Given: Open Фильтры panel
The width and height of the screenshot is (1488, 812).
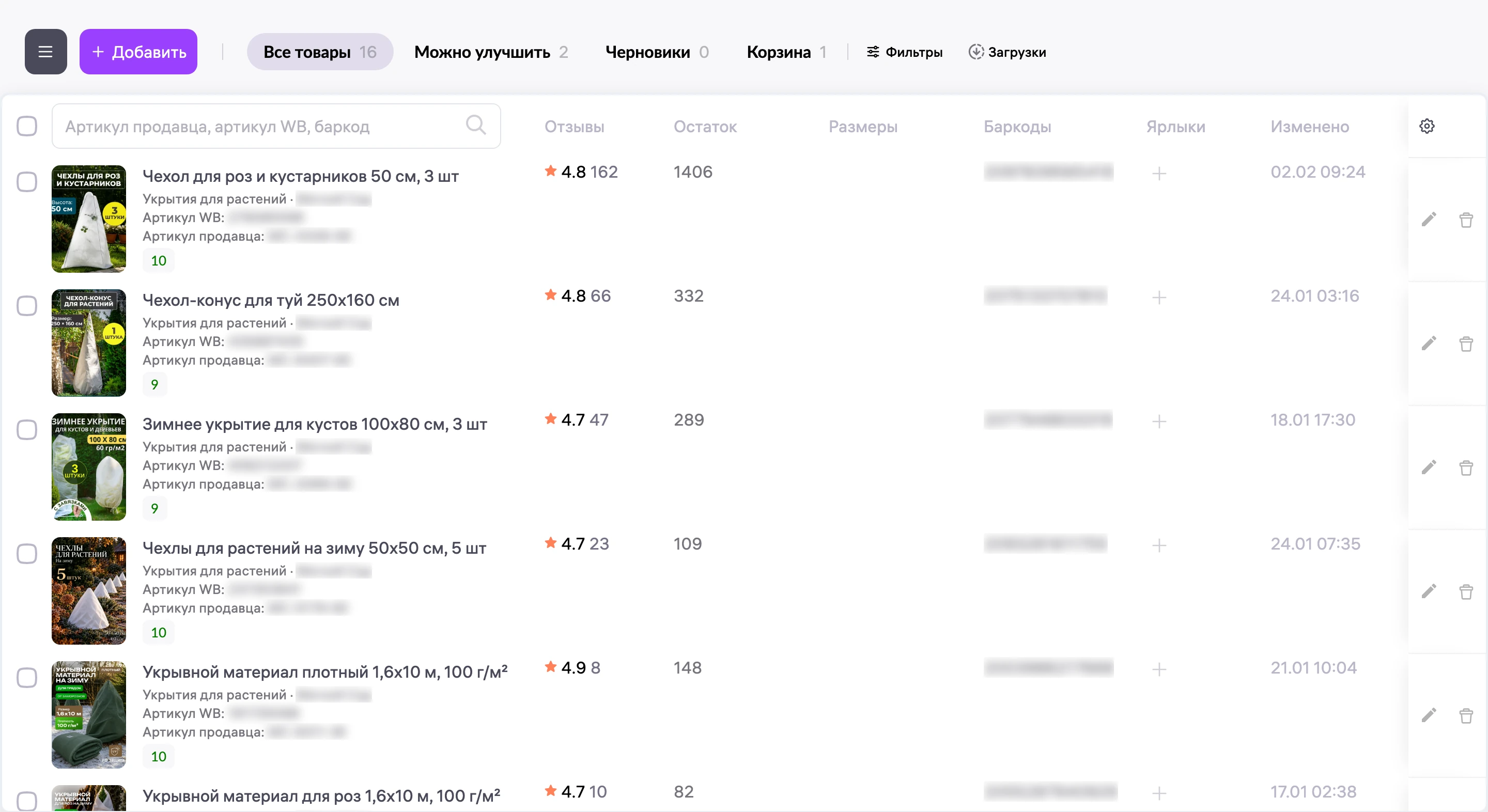Looking at the screenshot, I should 905,52.
